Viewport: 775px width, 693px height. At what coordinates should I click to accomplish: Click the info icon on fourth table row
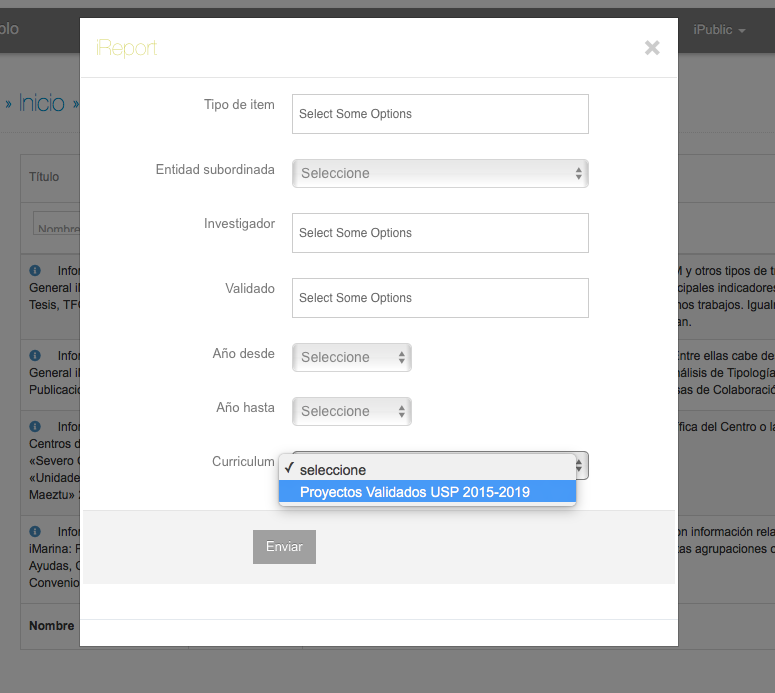click(35, 531)
